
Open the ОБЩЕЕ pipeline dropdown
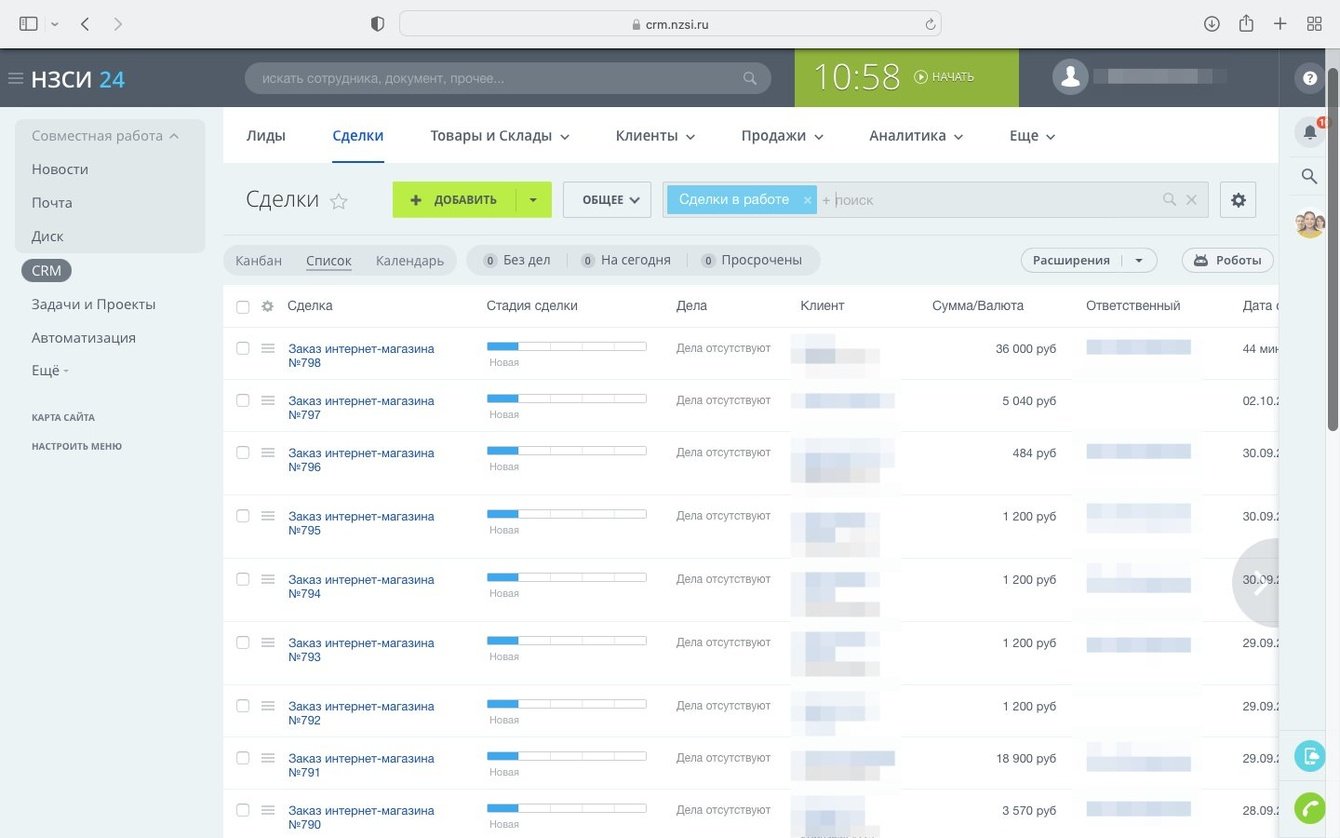[607, 200]
